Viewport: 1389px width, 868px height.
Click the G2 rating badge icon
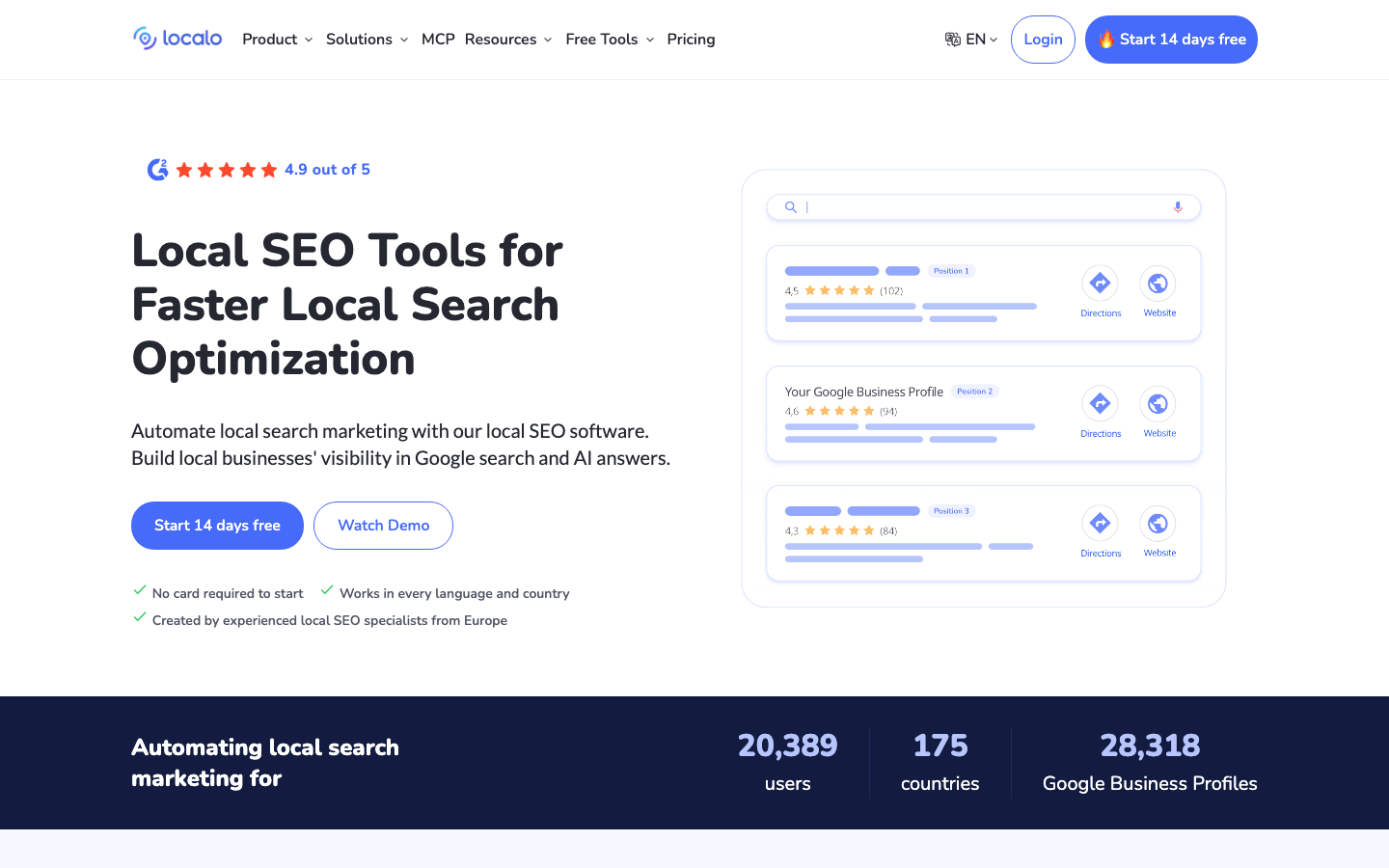point(157,170)
